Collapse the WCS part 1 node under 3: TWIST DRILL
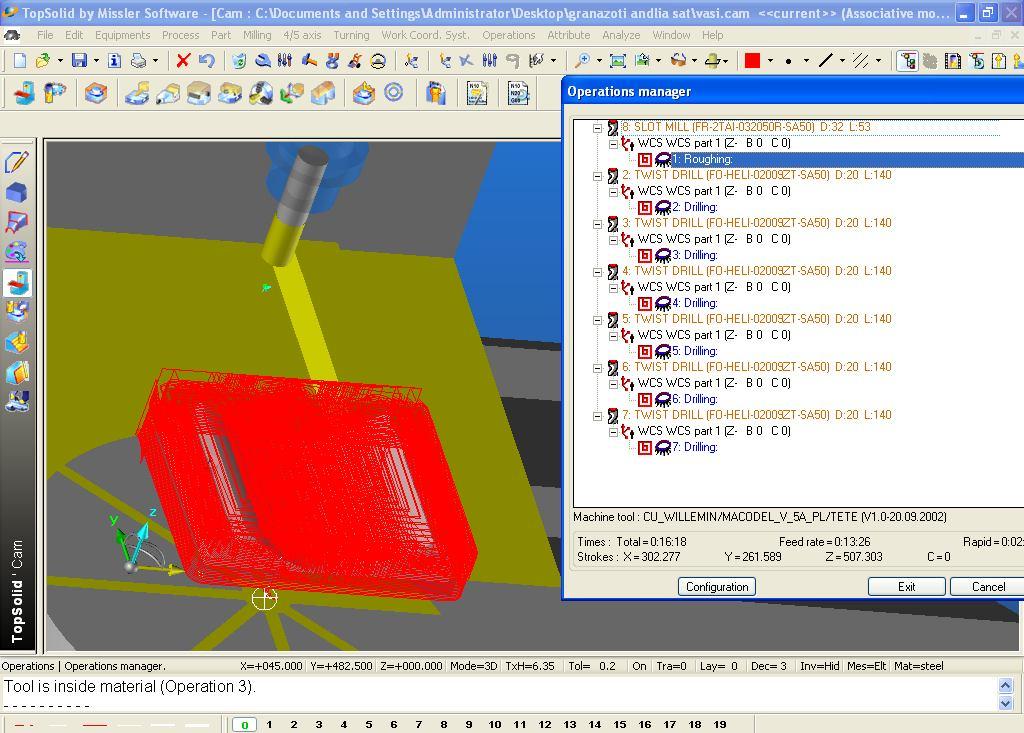 pos(613,240)
